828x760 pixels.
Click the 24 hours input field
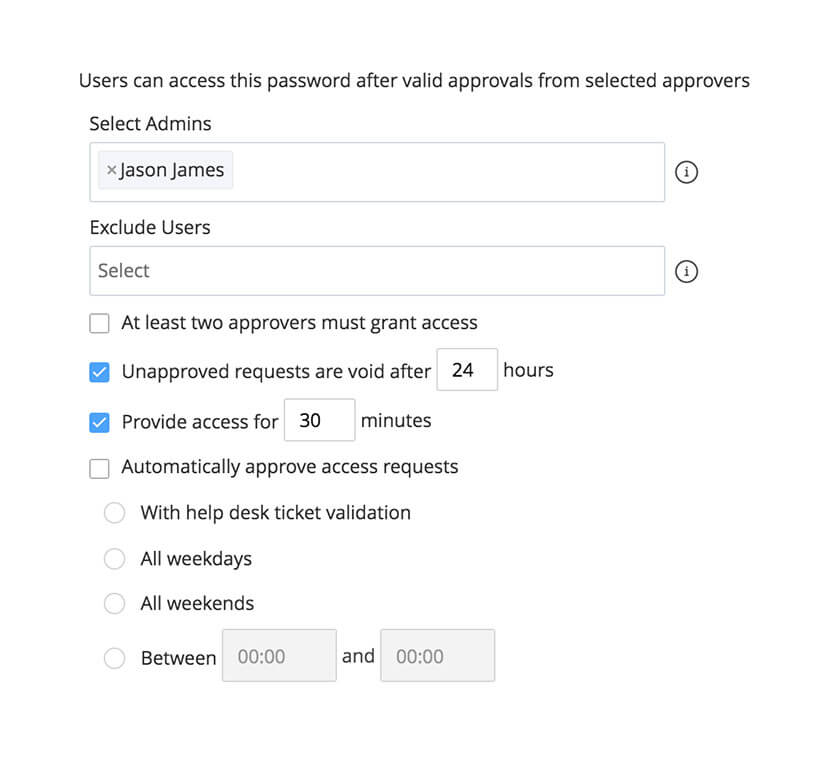pos(466,370)
